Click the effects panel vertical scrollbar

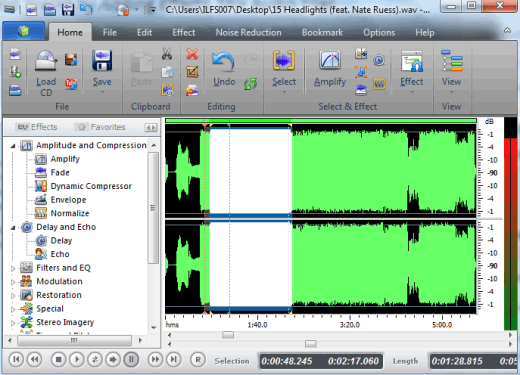tap(153, 208)
